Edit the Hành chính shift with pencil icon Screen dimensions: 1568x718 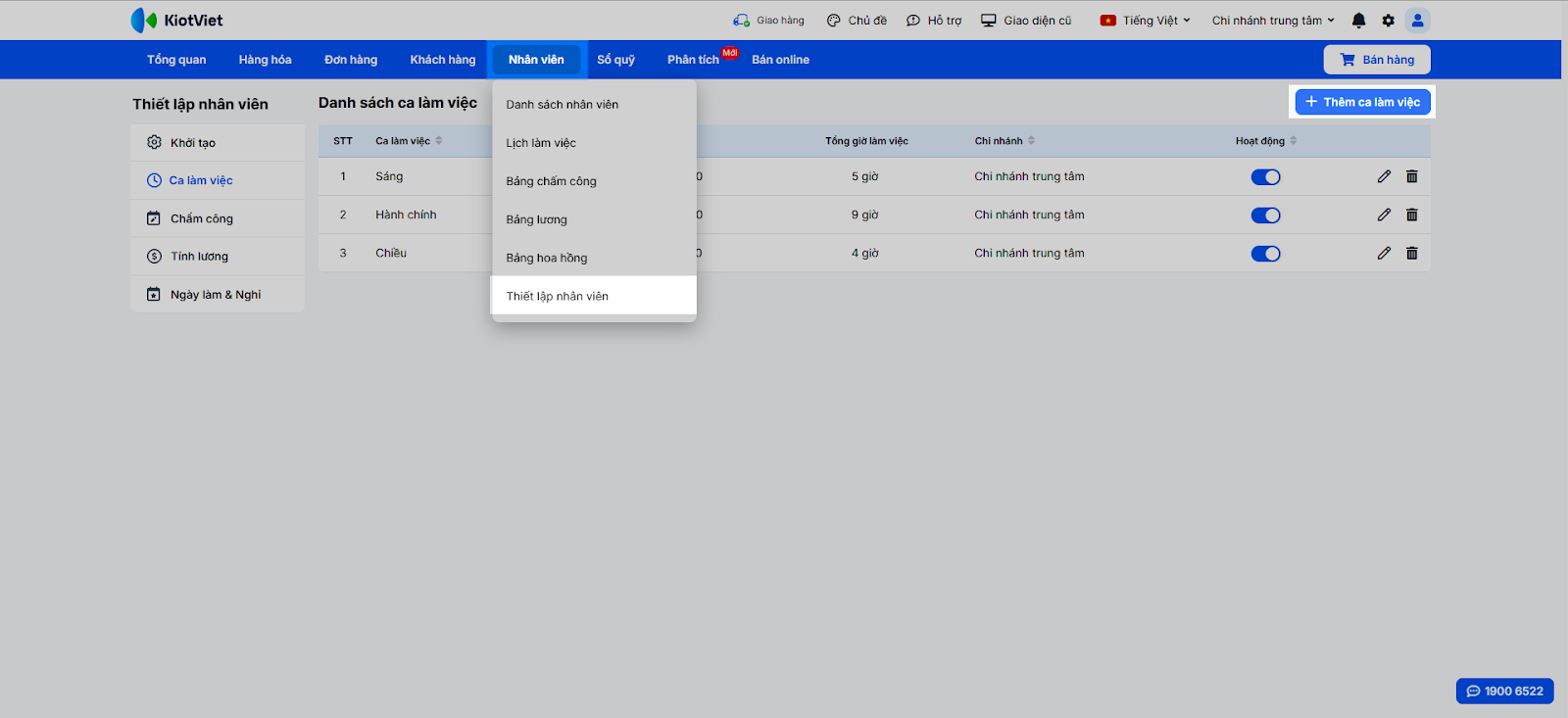(x=1384, y=215)
